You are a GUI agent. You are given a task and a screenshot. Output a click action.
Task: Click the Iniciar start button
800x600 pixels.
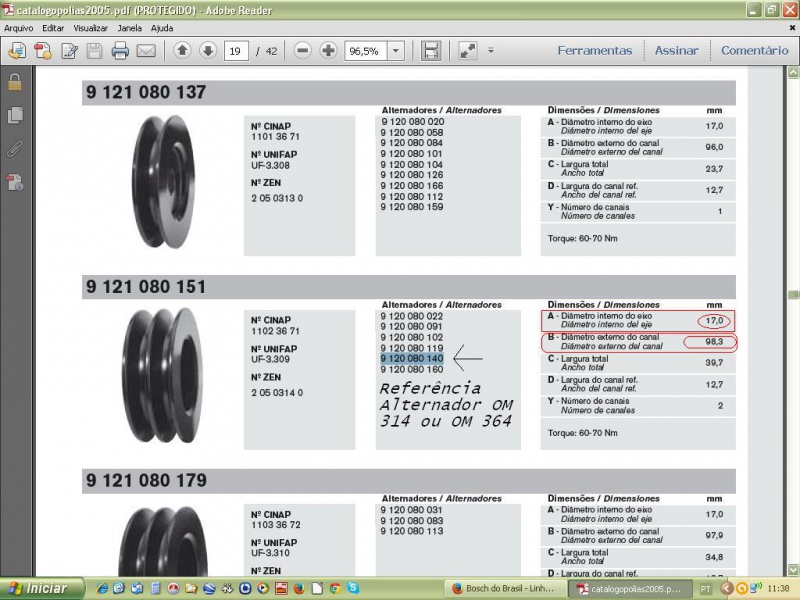pos(42,588)
